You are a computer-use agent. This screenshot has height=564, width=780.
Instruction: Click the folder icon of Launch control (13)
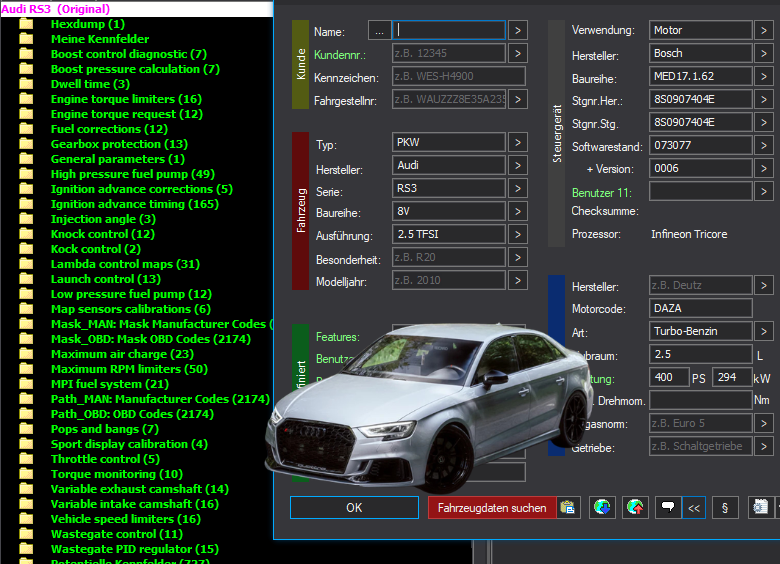pyautogui.click(x=26, y=279)
